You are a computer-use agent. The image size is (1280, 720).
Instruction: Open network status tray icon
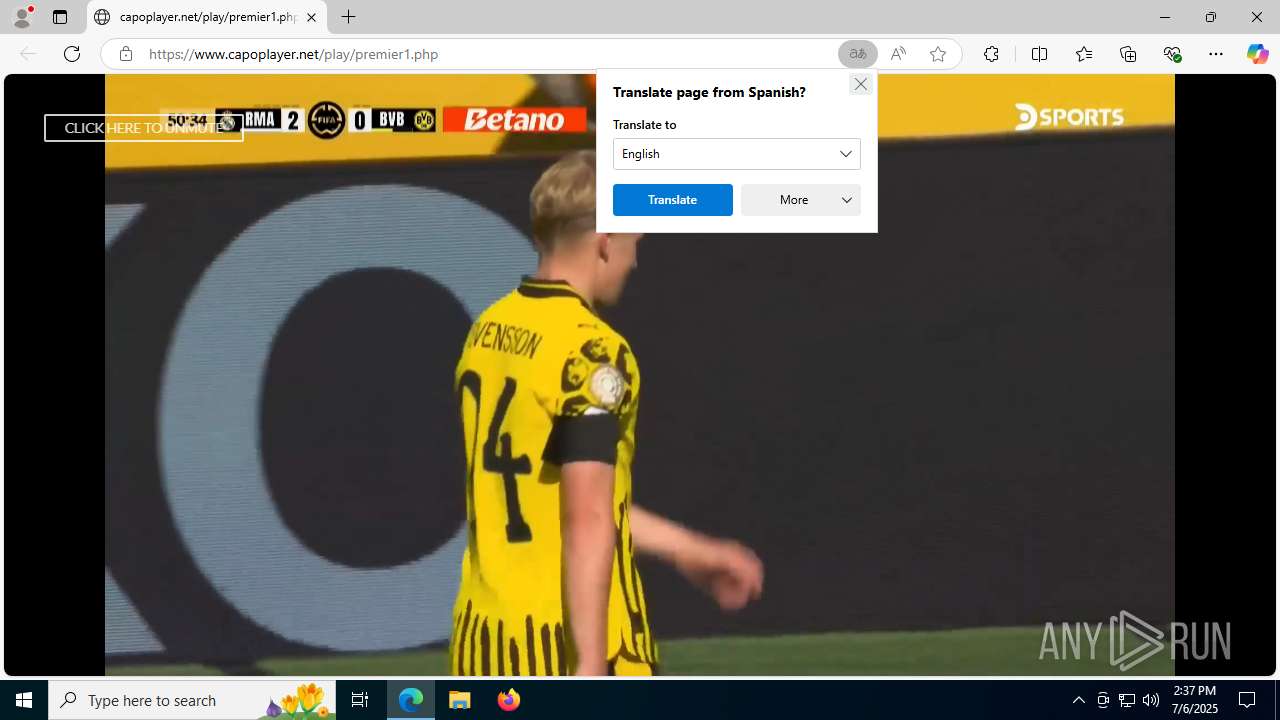coord(1127,700)
